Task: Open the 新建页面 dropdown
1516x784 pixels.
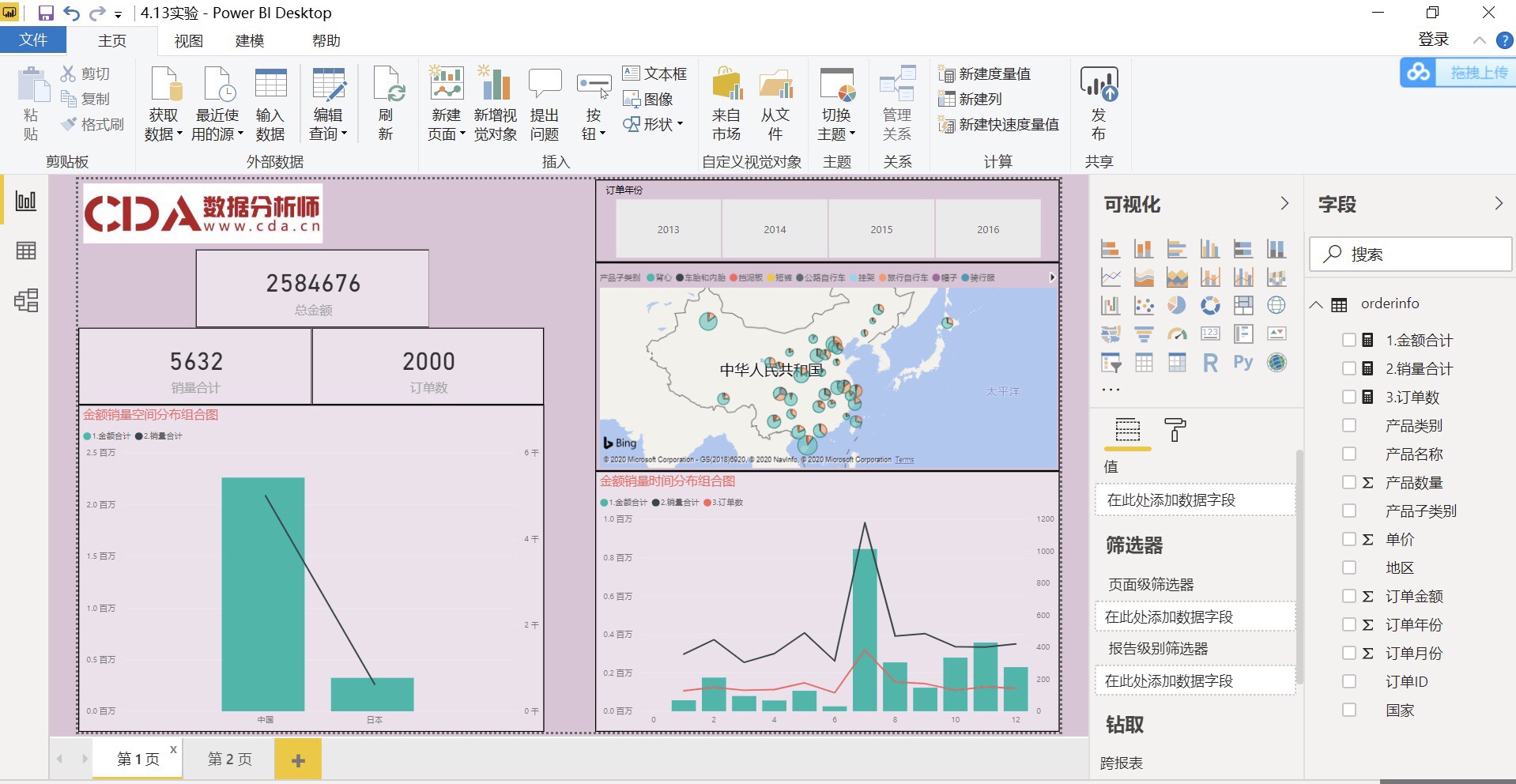Action: point(447,125)
